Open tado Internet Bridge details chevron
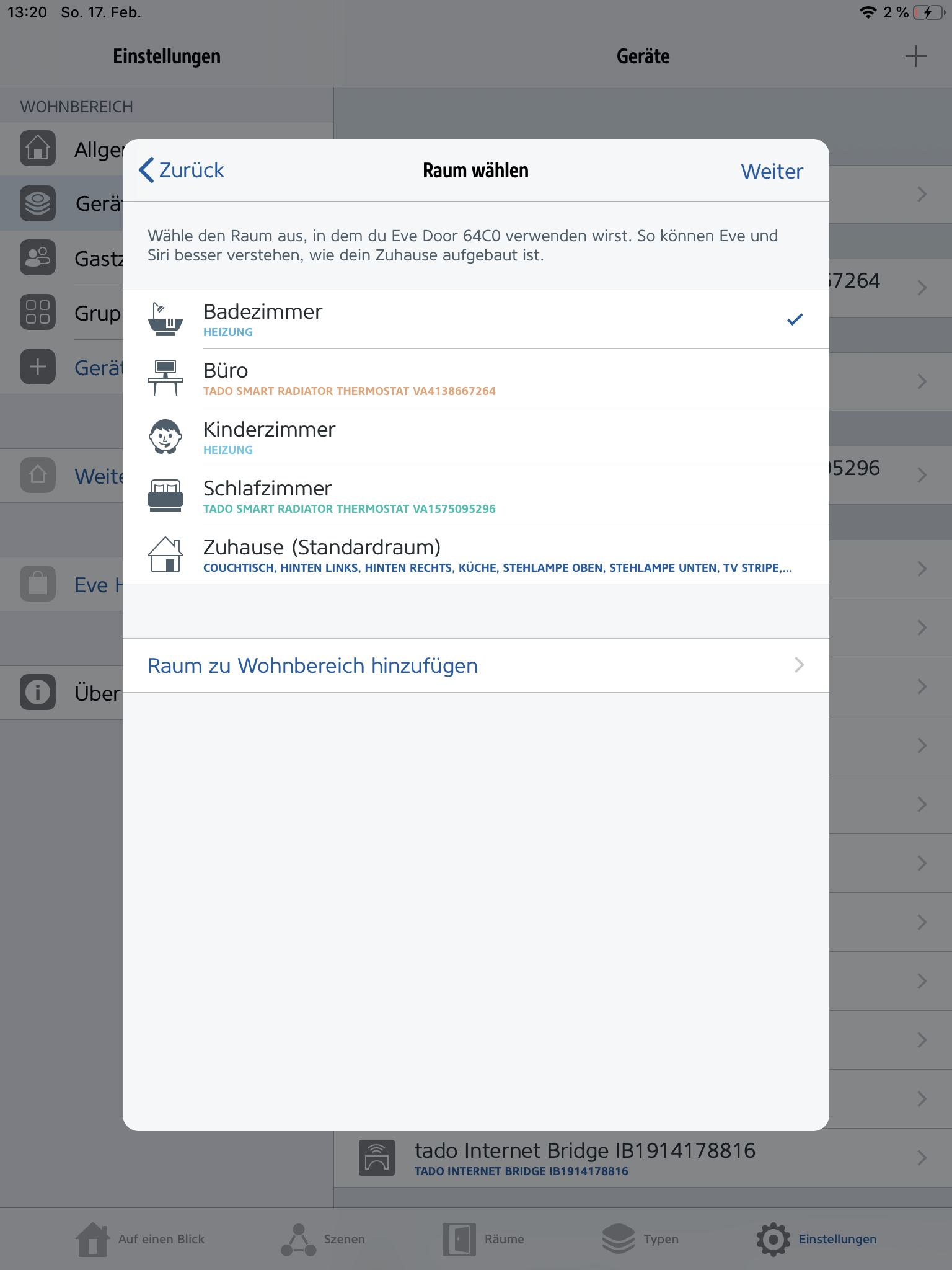The height and width of the screenshot is (1270, 952). (x=922, y=1158)
